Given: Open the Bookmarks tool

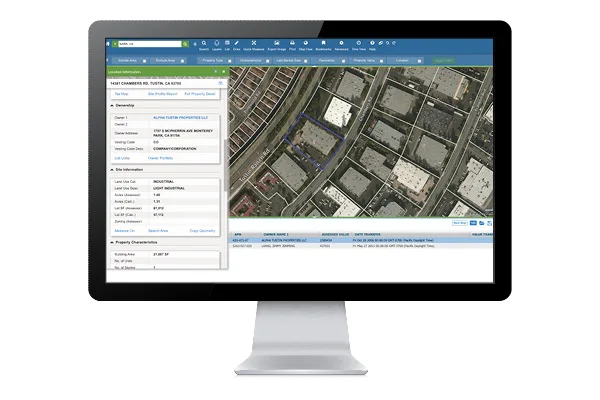Looking at the screenshot, I should [x=323, y=46].
